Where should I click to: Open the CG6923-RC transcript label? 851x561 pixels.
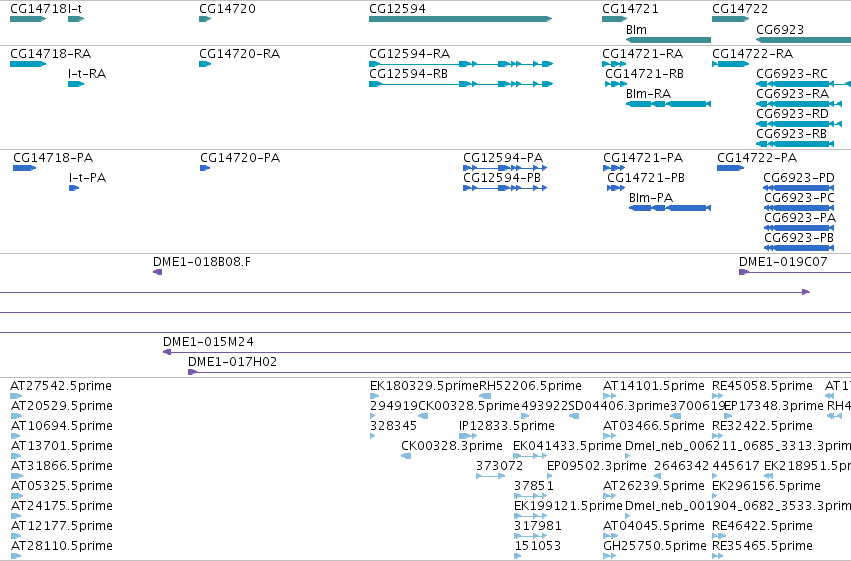tap(792, 74)
